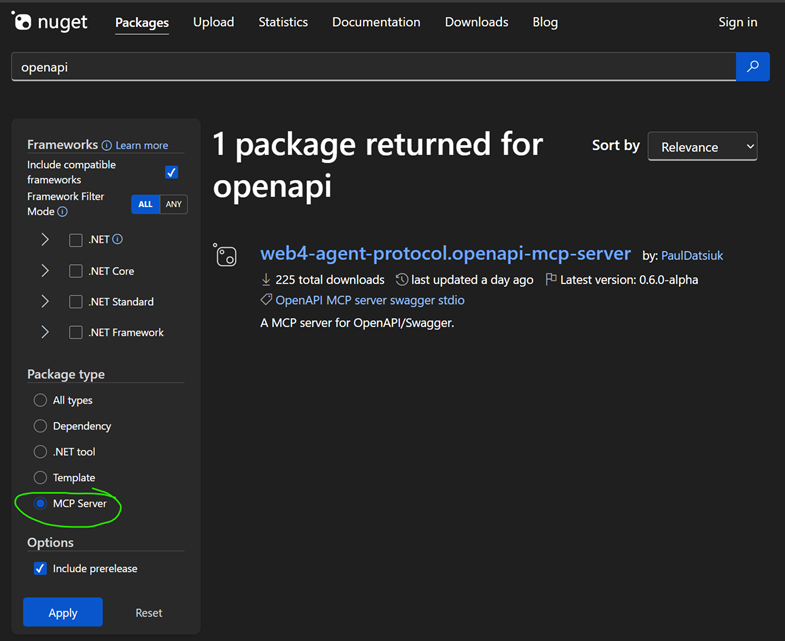Uncheck Include prerelease option
Viewport: 785px width, 641px height.
pyautogui.click(x=40, y=568)
